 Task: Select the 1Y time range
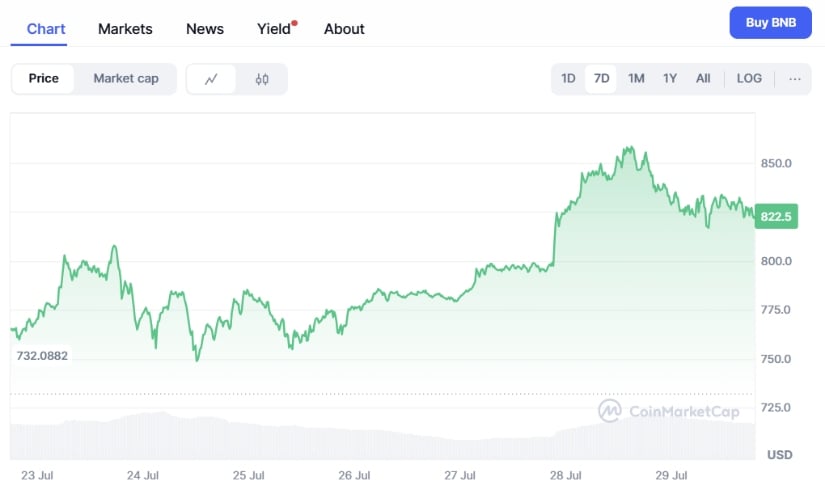point(670,79)
